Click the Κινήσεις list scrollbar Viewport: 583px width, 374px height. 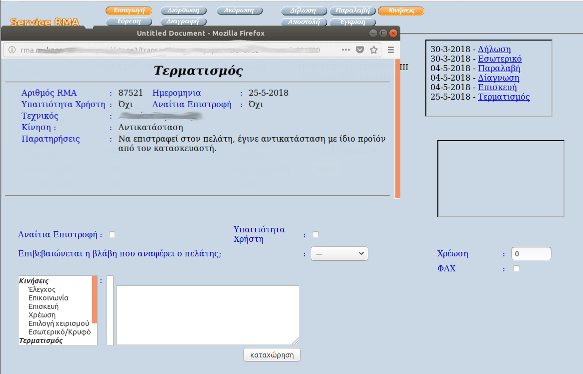coord(94,299)
